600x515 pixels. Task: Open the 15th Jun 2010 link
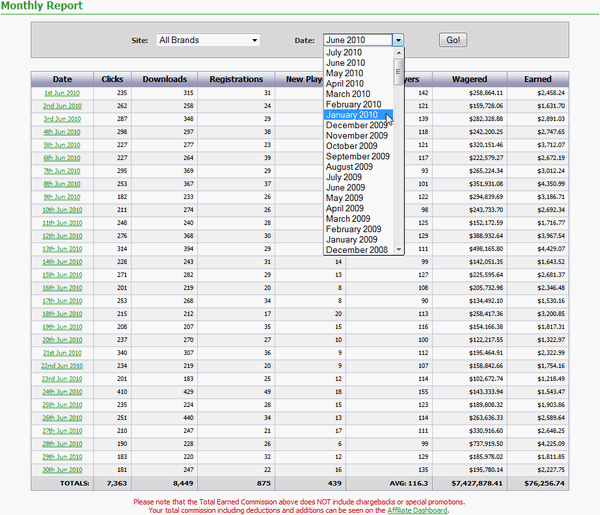coord(62,275)
